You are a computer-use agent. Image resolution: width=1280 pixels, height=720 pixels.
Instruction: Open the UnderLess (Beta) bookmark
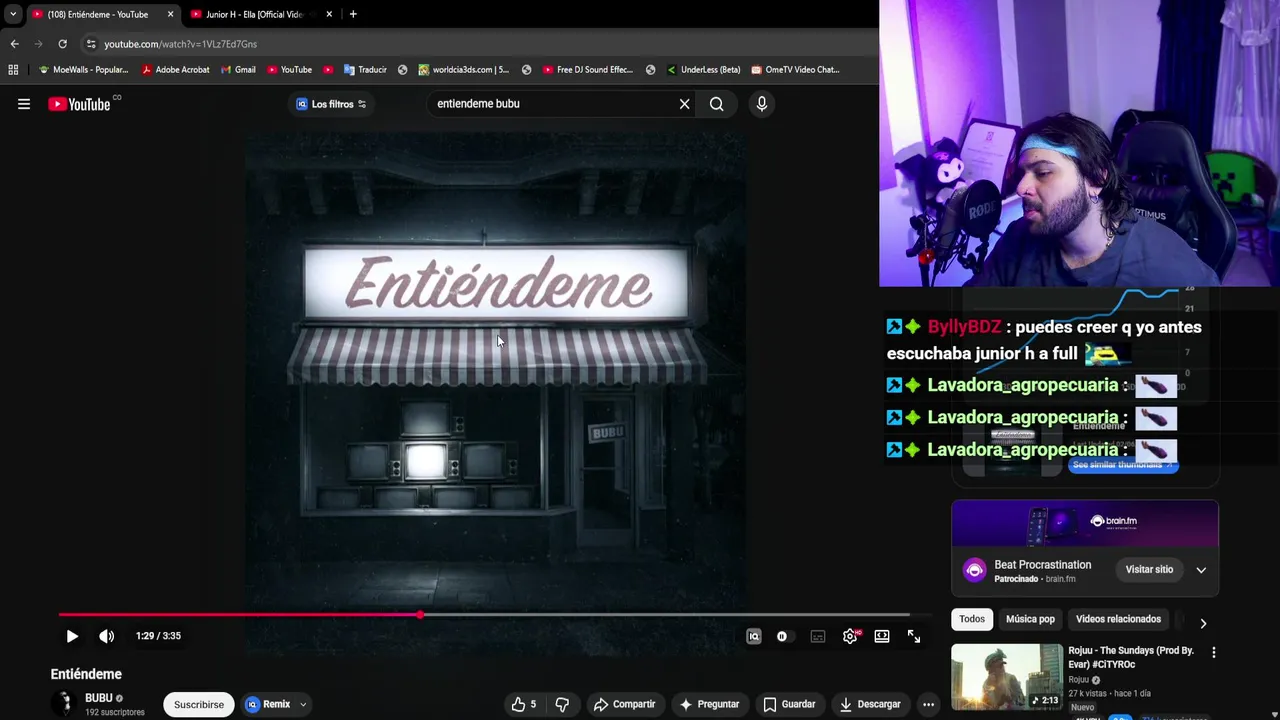pyautogui.click(x=704, y=70)
